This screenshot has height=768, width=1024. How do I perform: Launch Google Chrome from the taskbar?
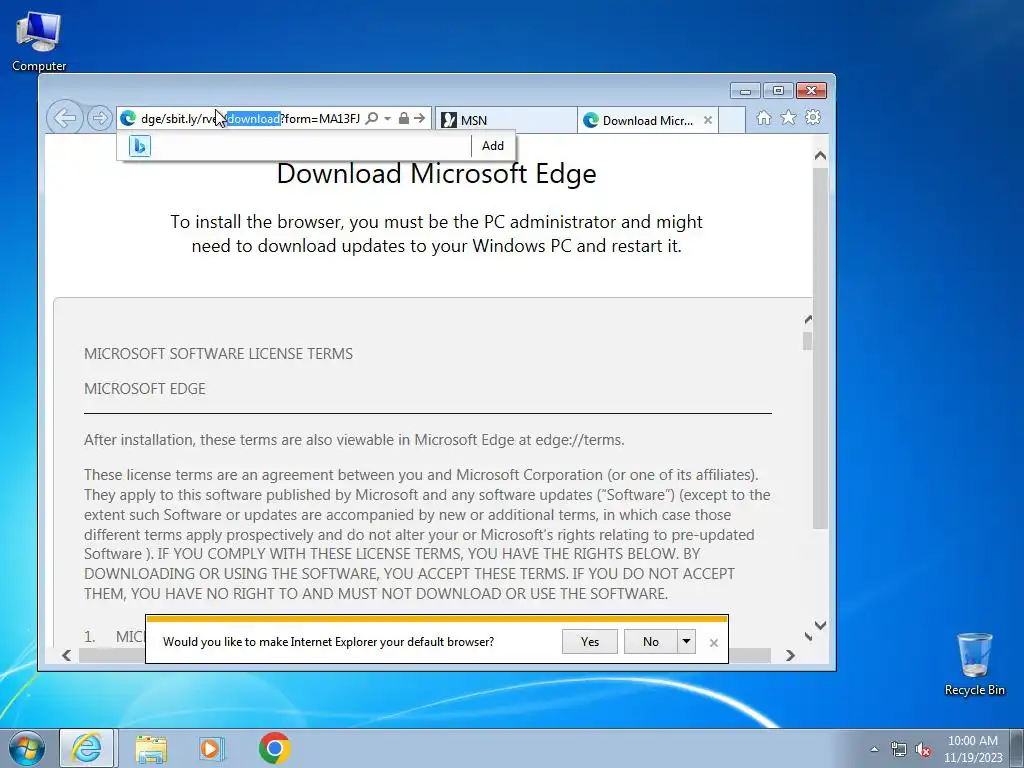(274, 748)
